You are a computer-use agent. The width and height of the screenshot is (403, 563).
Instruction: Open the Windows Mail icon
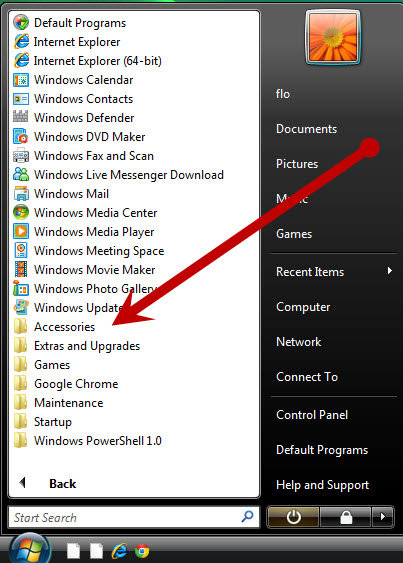click(21, 194)
